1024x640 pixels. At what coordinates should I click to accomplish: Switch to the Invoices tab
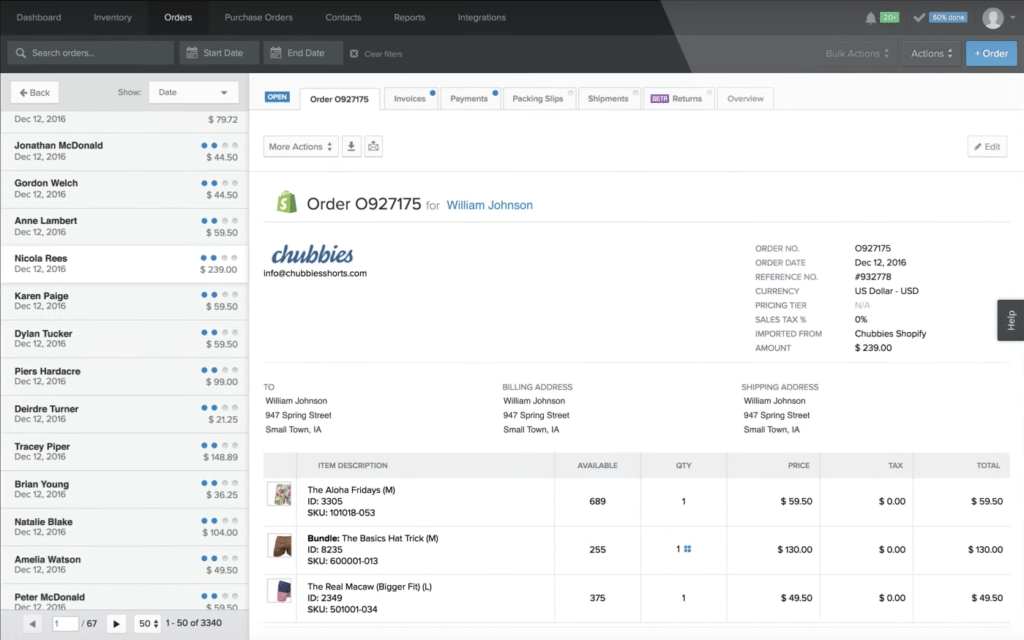tap(410, 99)
